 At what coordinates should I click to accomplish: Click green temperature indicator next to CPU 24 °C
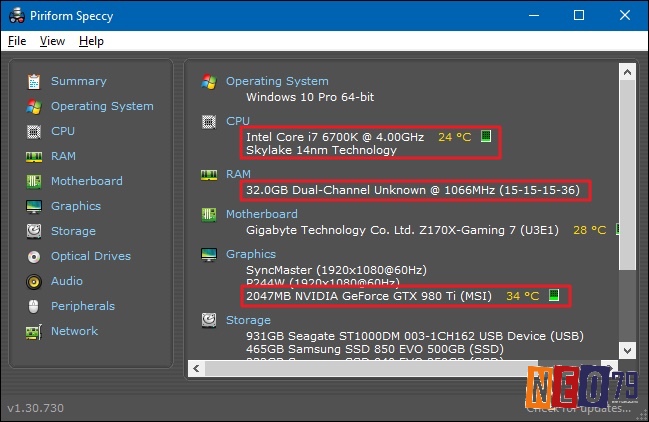click(486, 136)
